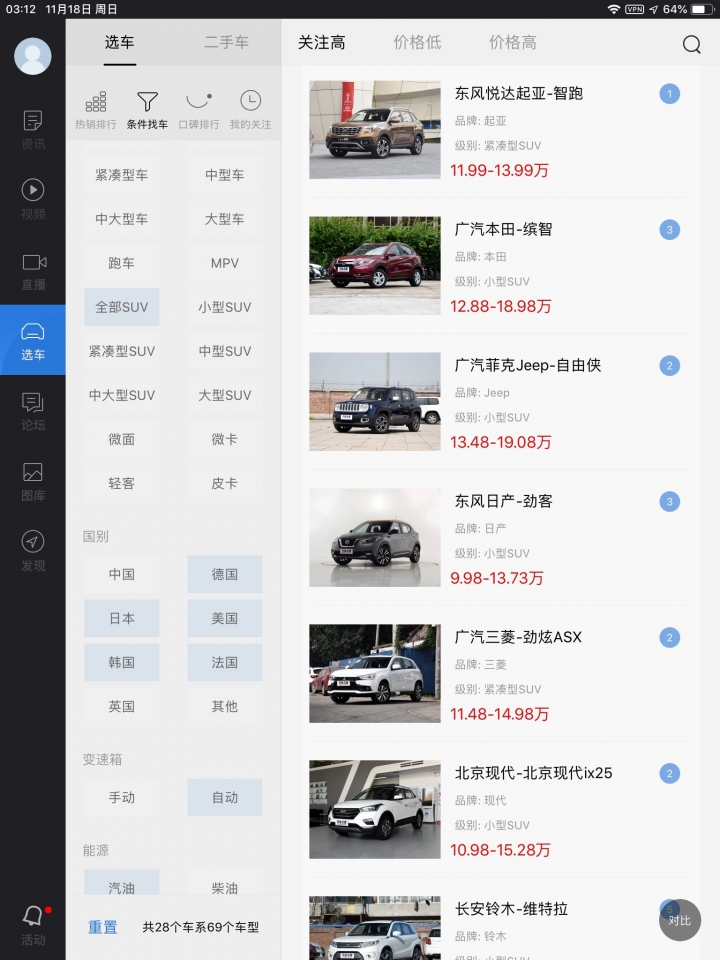Open 东风日产-劲客 car photo
720x960 pixels.
point(375,538)
